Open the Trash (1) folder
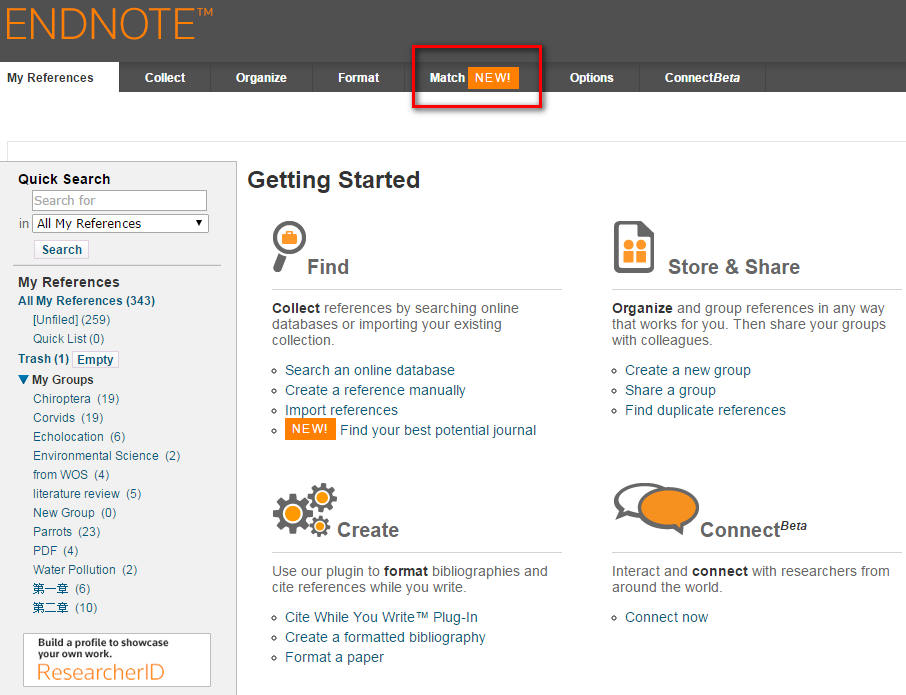 tap(43, 359)
